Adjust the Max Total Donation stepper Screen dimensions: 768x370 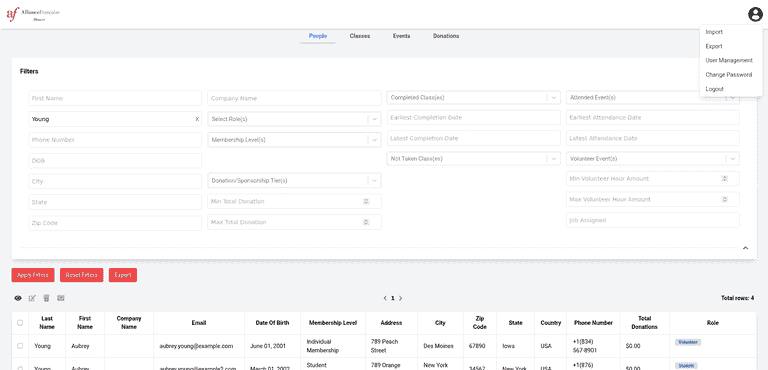click(366, 222)
